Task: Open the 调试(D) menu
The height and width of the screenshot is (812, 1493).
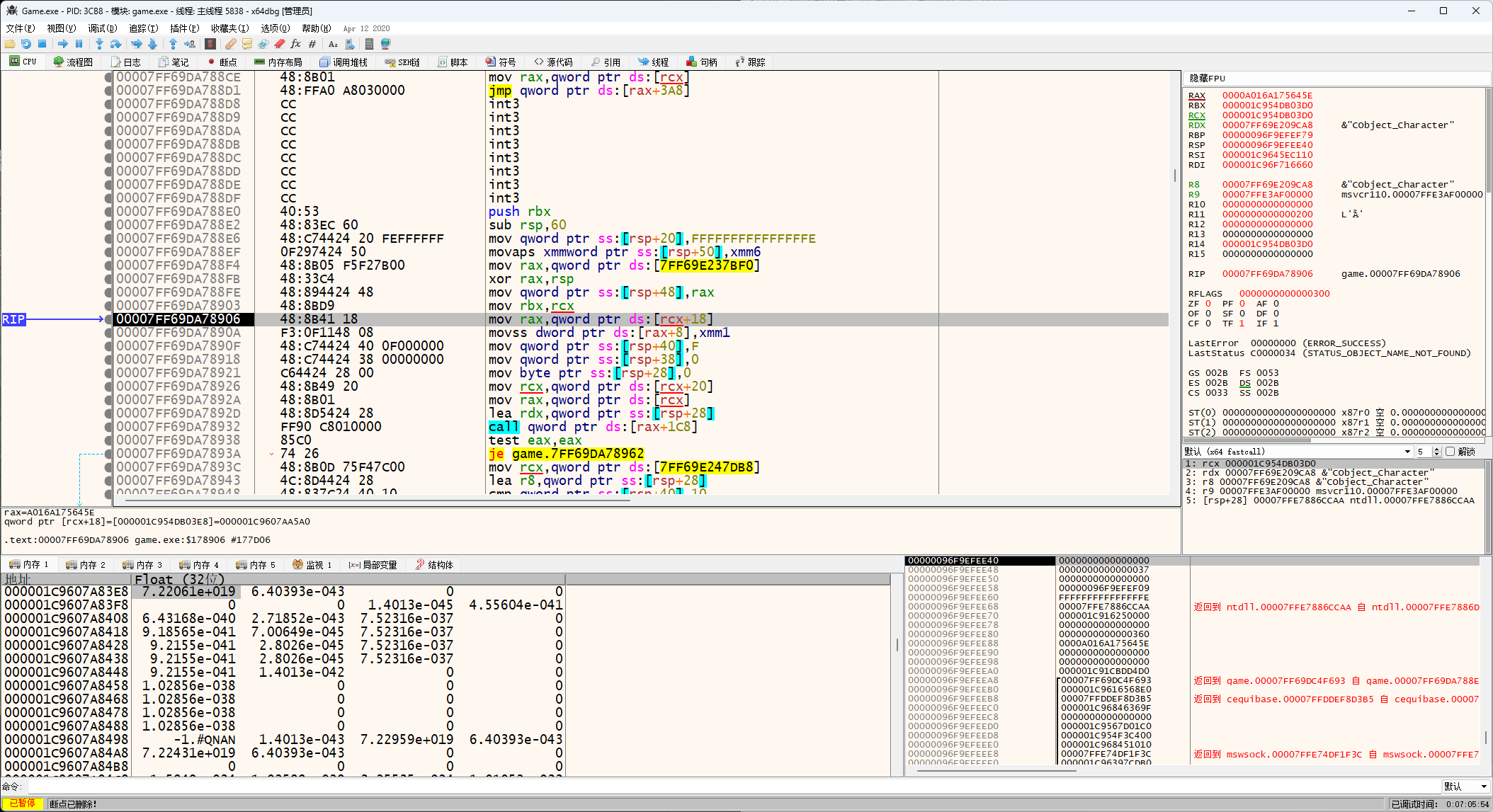Action: (x=102, y=28)
